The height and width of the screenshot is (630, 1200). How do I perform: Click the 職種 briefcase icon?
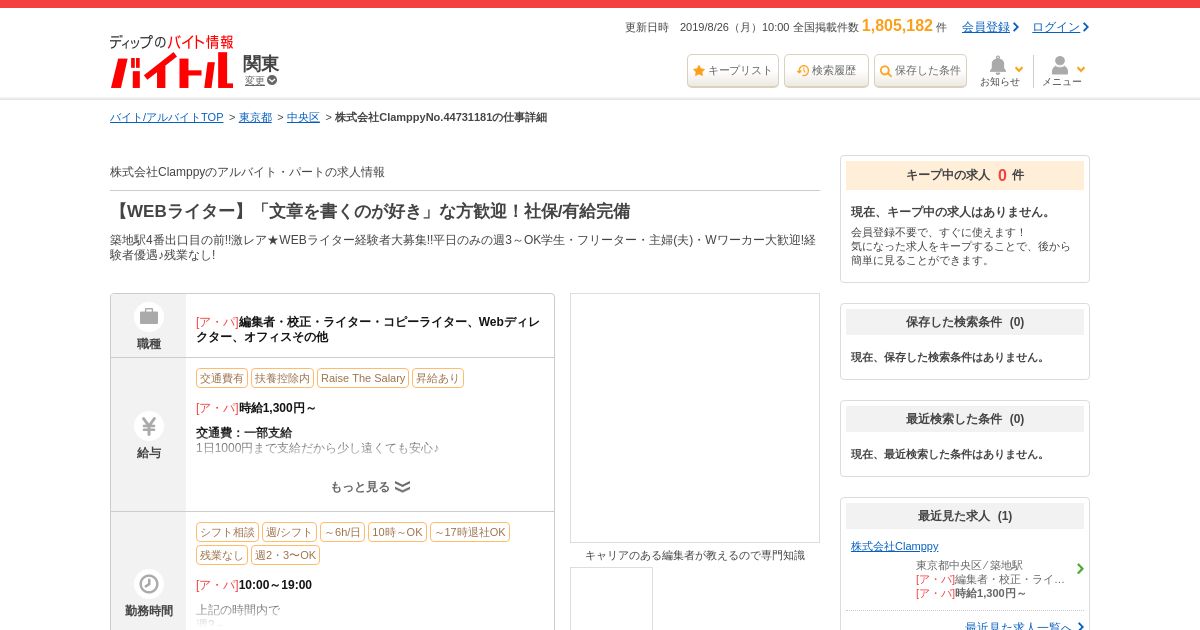pos(149,316)
